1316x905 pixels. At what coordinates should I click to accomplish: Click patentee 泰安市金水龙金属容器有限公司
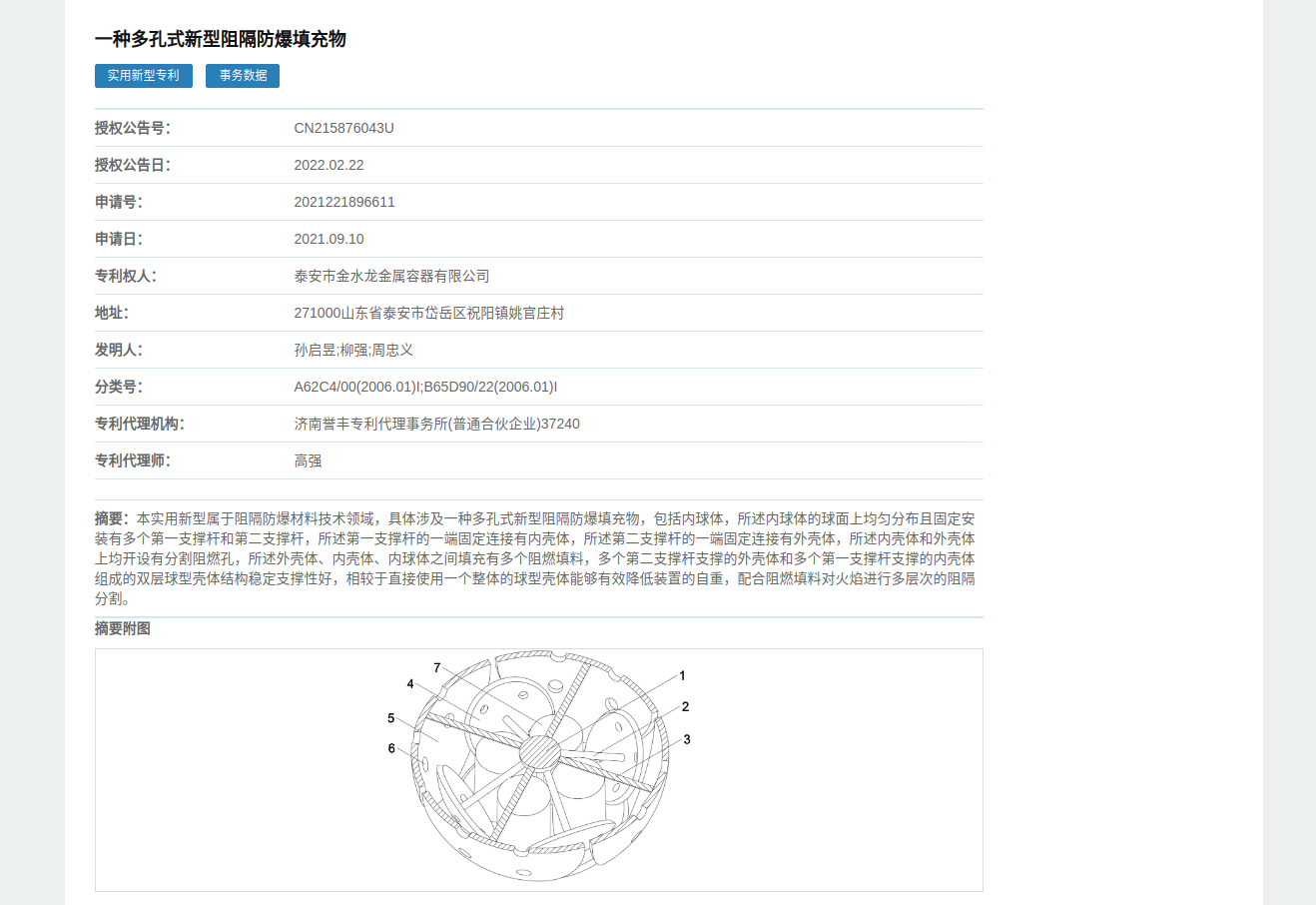(x=391, y=276)
